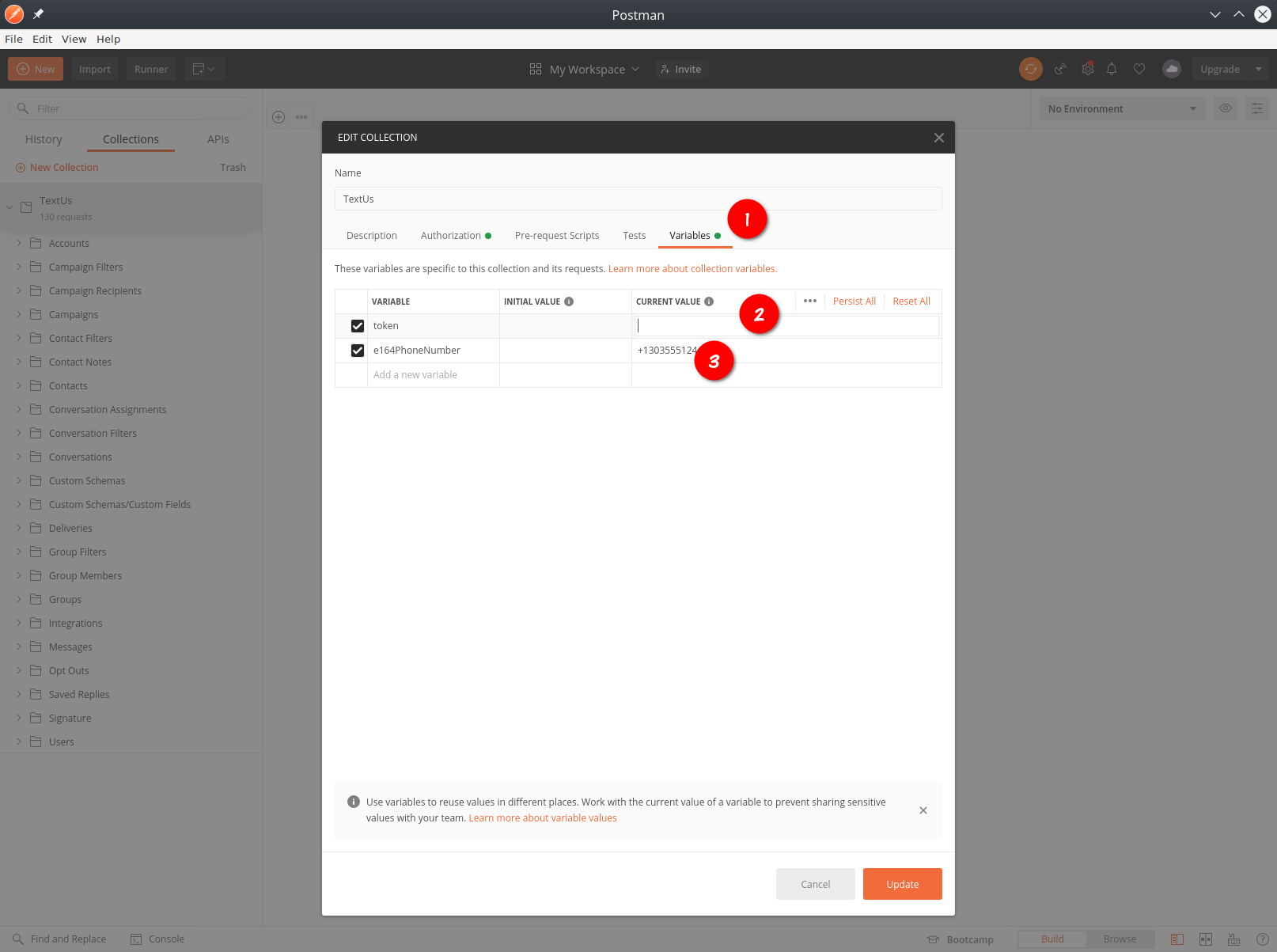Switch to the Description tab
Viewport: 1277px width, 952px height.
372,236
